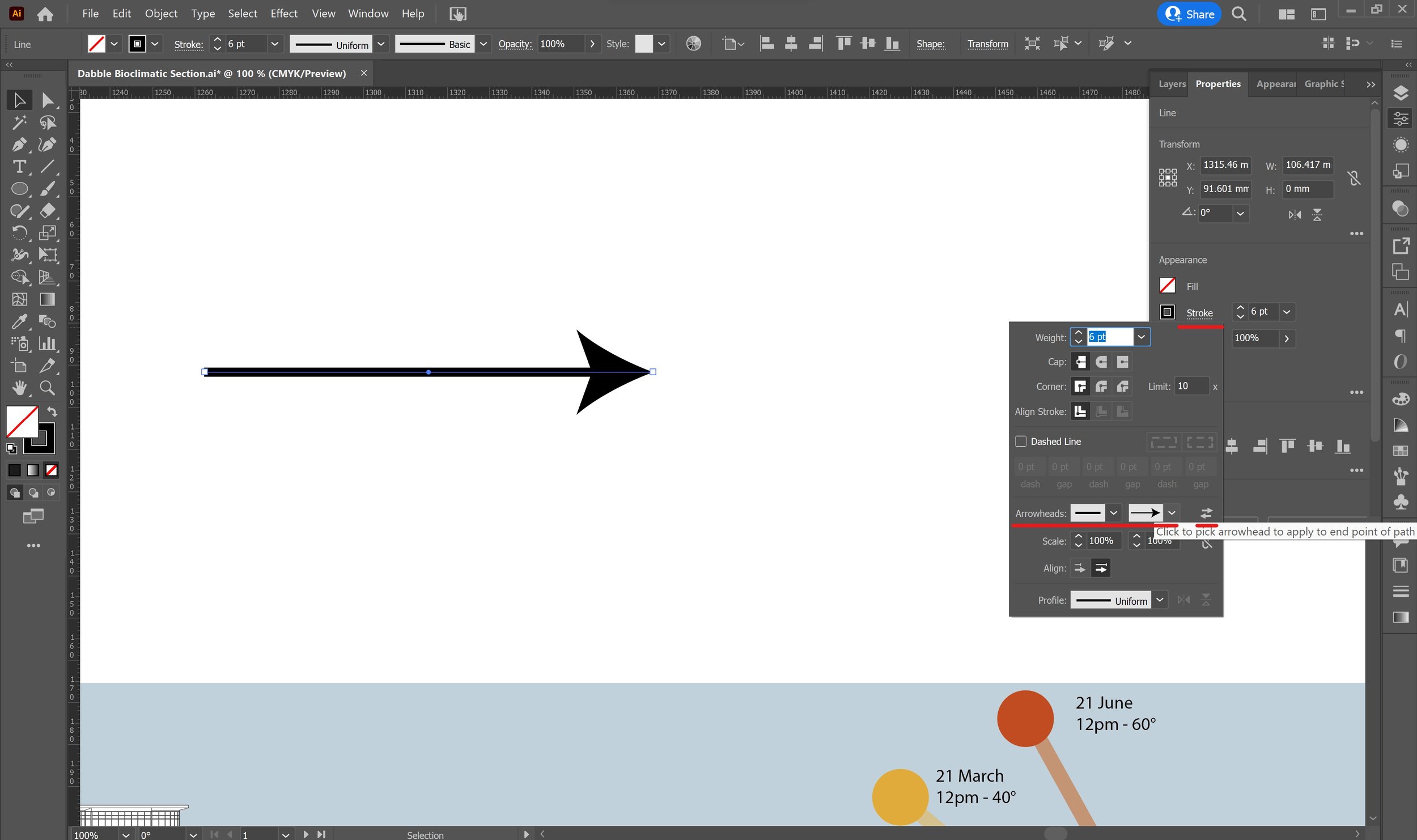
Task: Select the Round Cap stroke option
Action: coord(1101,361)
